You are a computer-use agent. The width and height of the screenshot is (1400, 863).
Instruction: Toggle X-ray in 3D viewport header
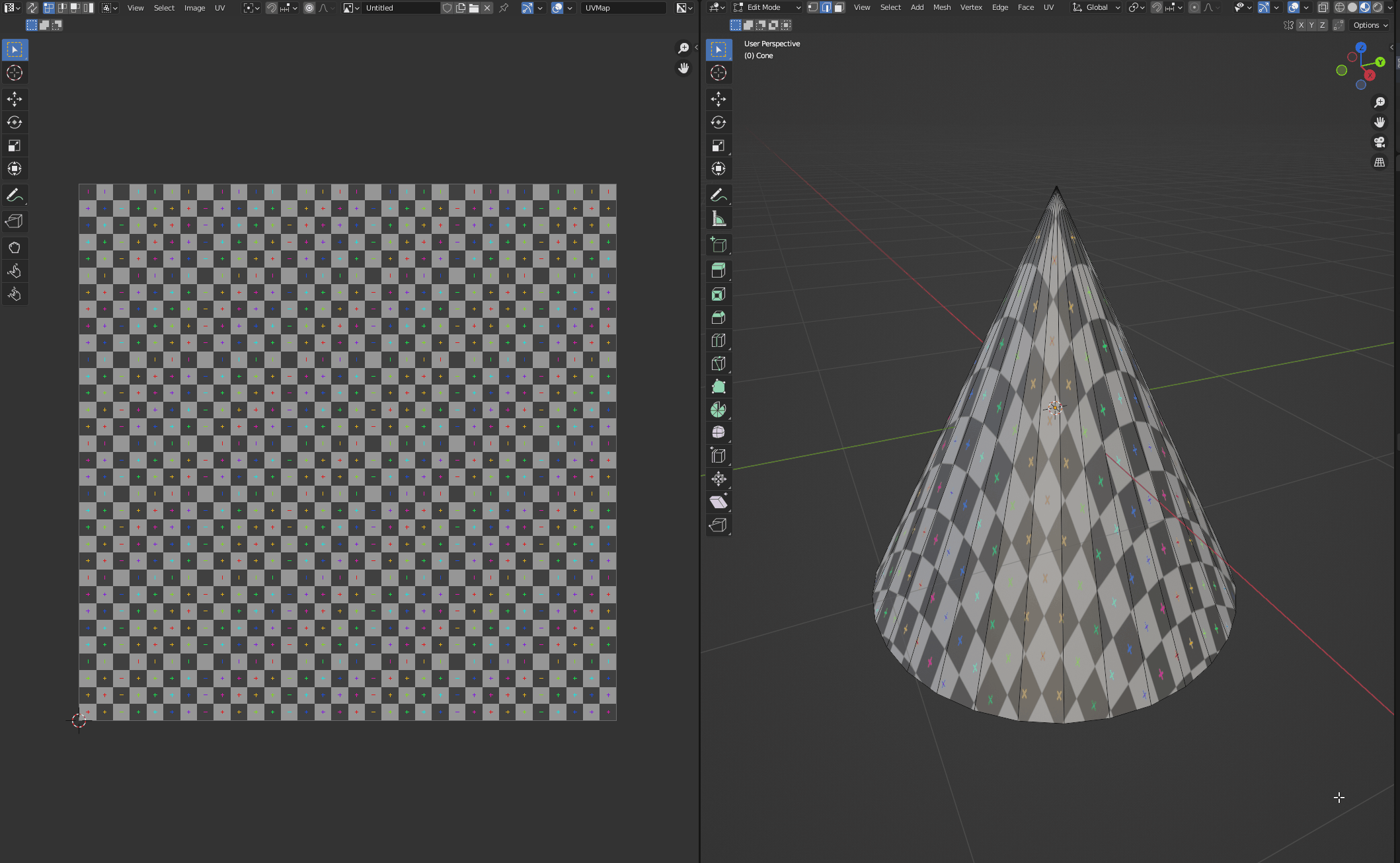[x=1323, y=7]
